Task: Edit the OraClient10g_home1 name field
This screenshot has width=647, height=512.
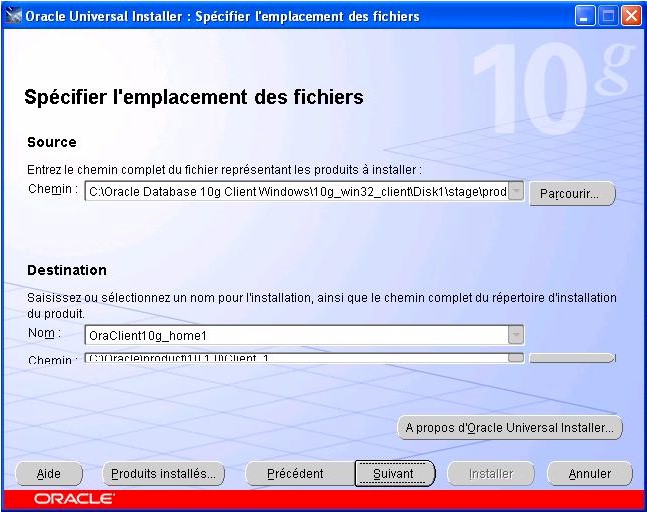Action: point(296,335)
